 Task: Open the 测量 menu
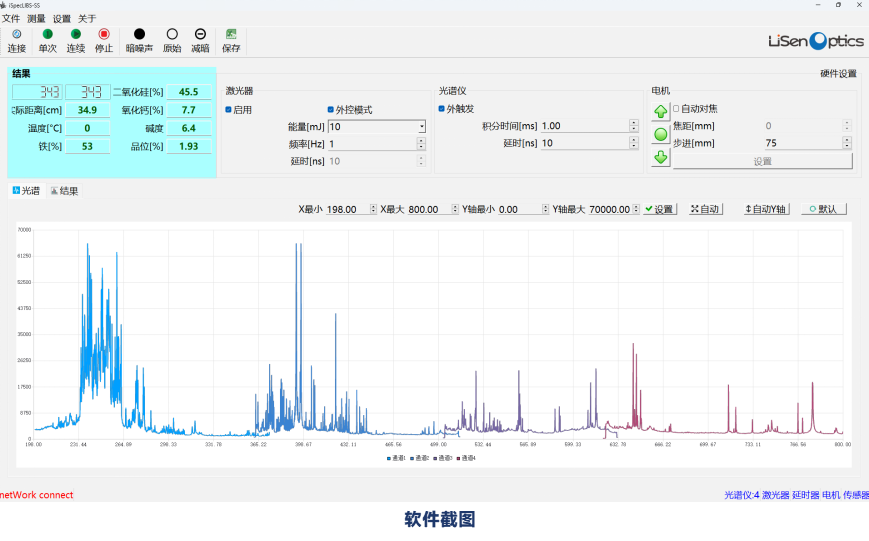36,18
